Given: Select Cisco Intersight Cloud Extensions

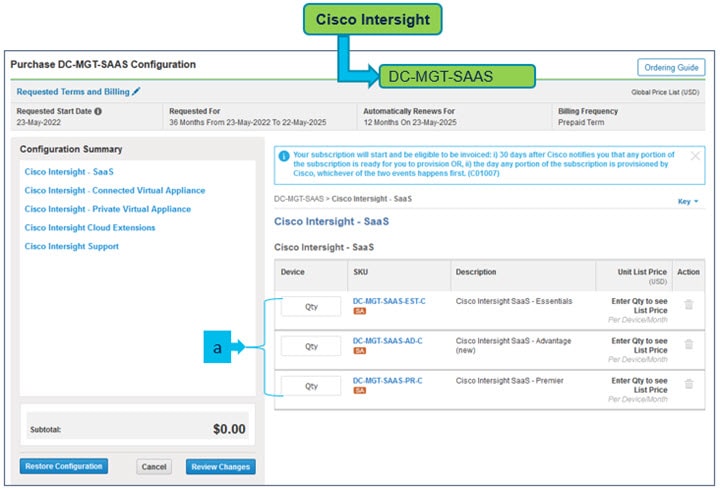Looking at the screenshot, I should click(90, 228).
